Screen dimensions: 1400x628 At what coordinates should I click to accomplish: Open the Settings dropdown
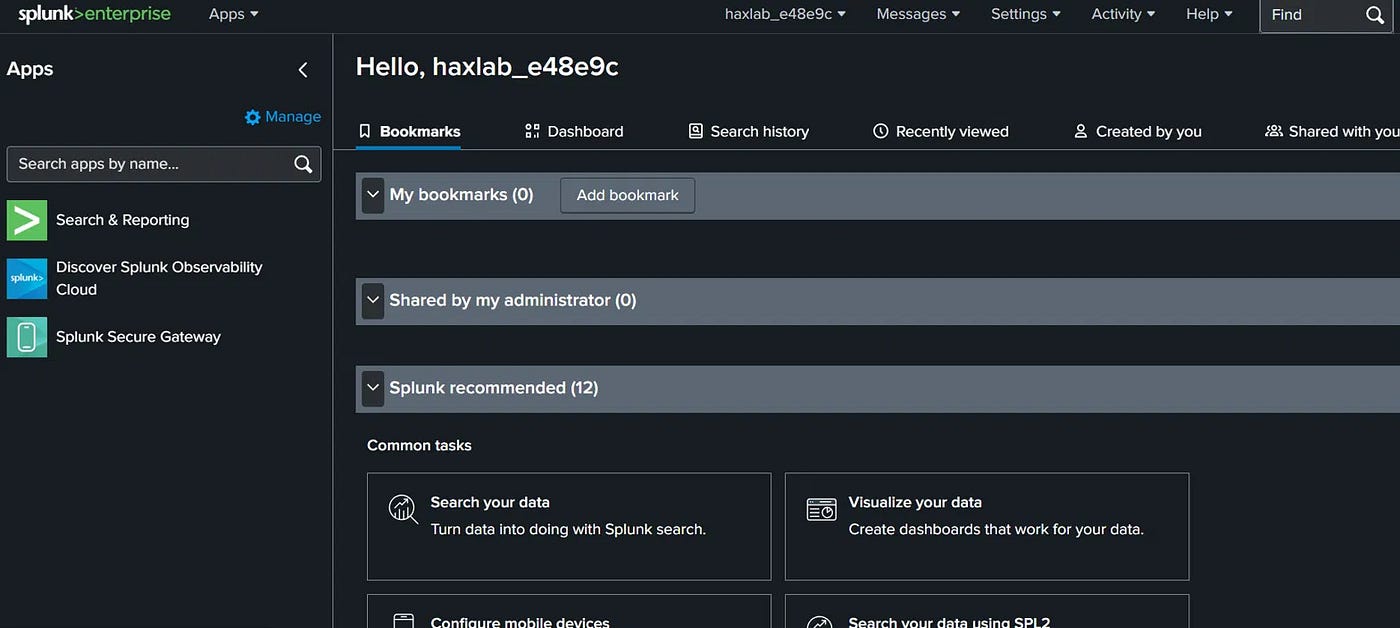pyautogui.click(x=1026, y=14)
